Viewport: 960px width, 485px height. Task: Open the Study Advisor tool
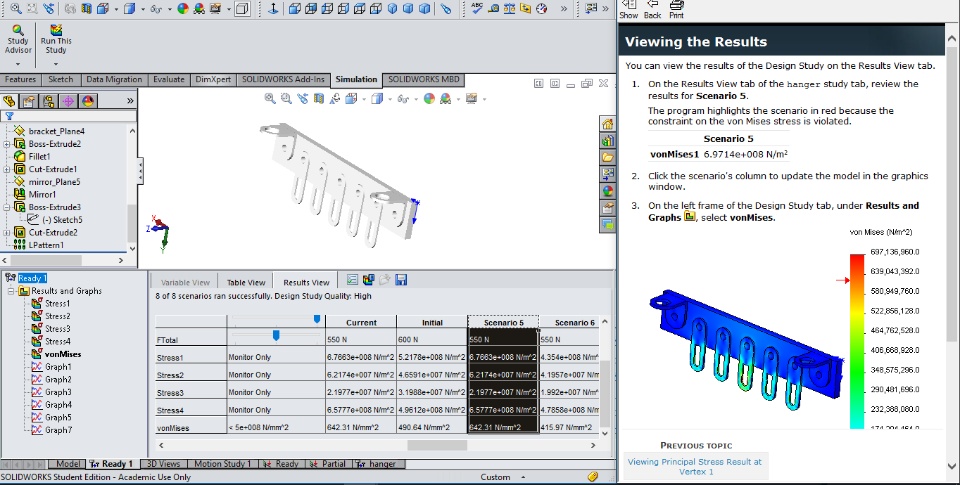point(18,40)
